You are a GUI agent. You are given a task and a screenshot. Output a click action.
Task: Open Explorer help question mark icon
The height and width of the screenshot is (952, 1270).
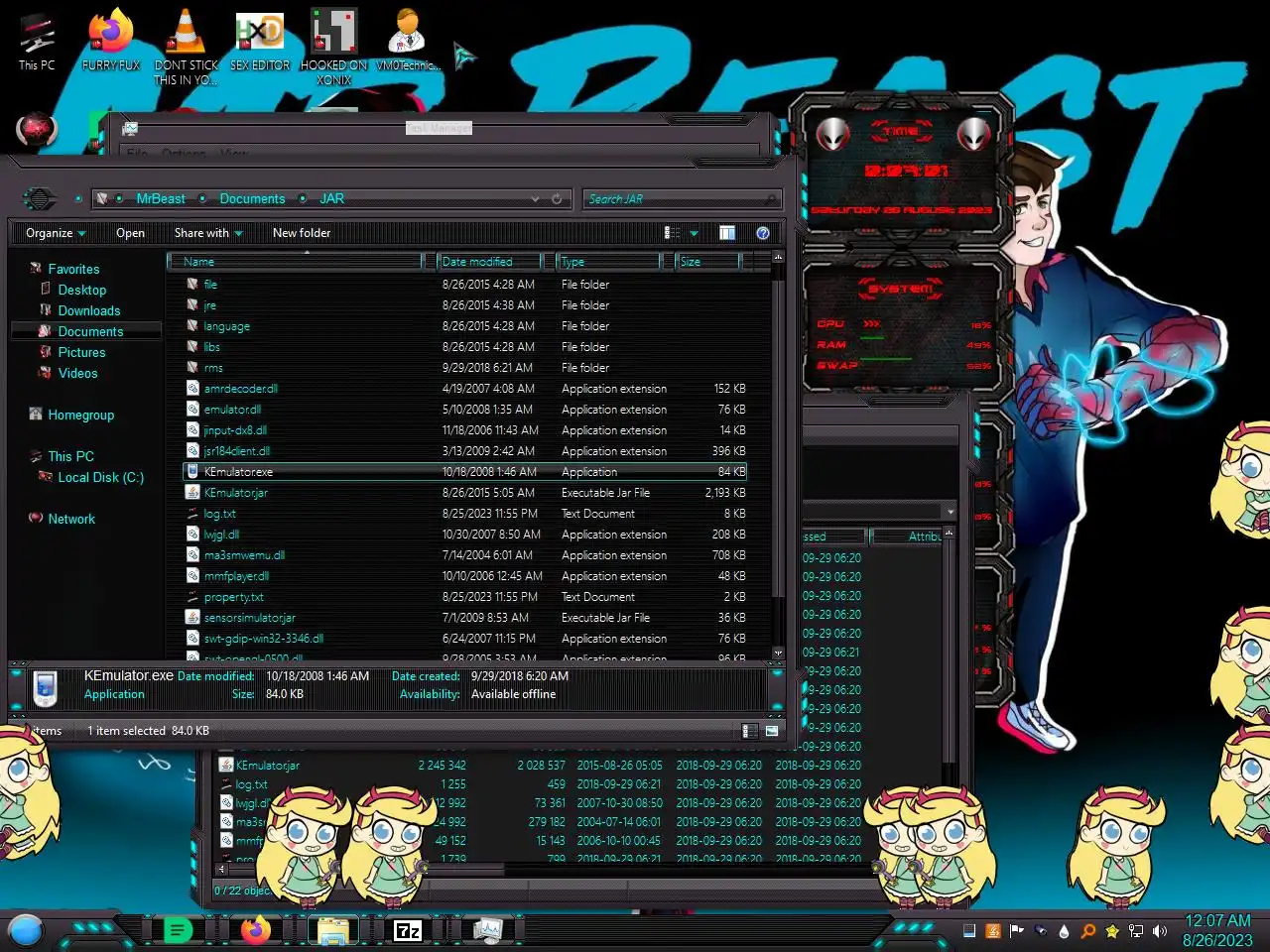[x=763, y=233]
